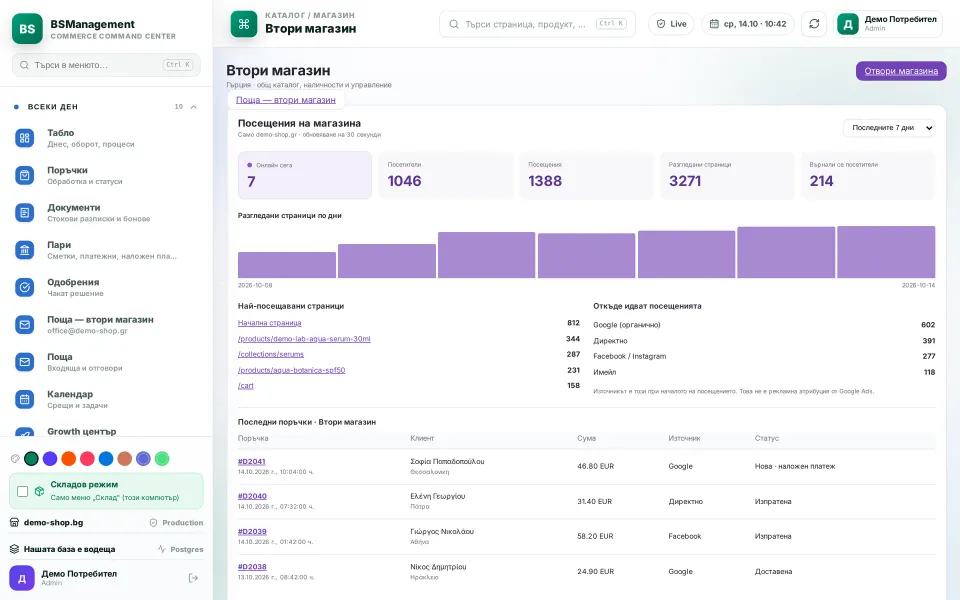Select Поръчки menu item text

click(67, 170)
